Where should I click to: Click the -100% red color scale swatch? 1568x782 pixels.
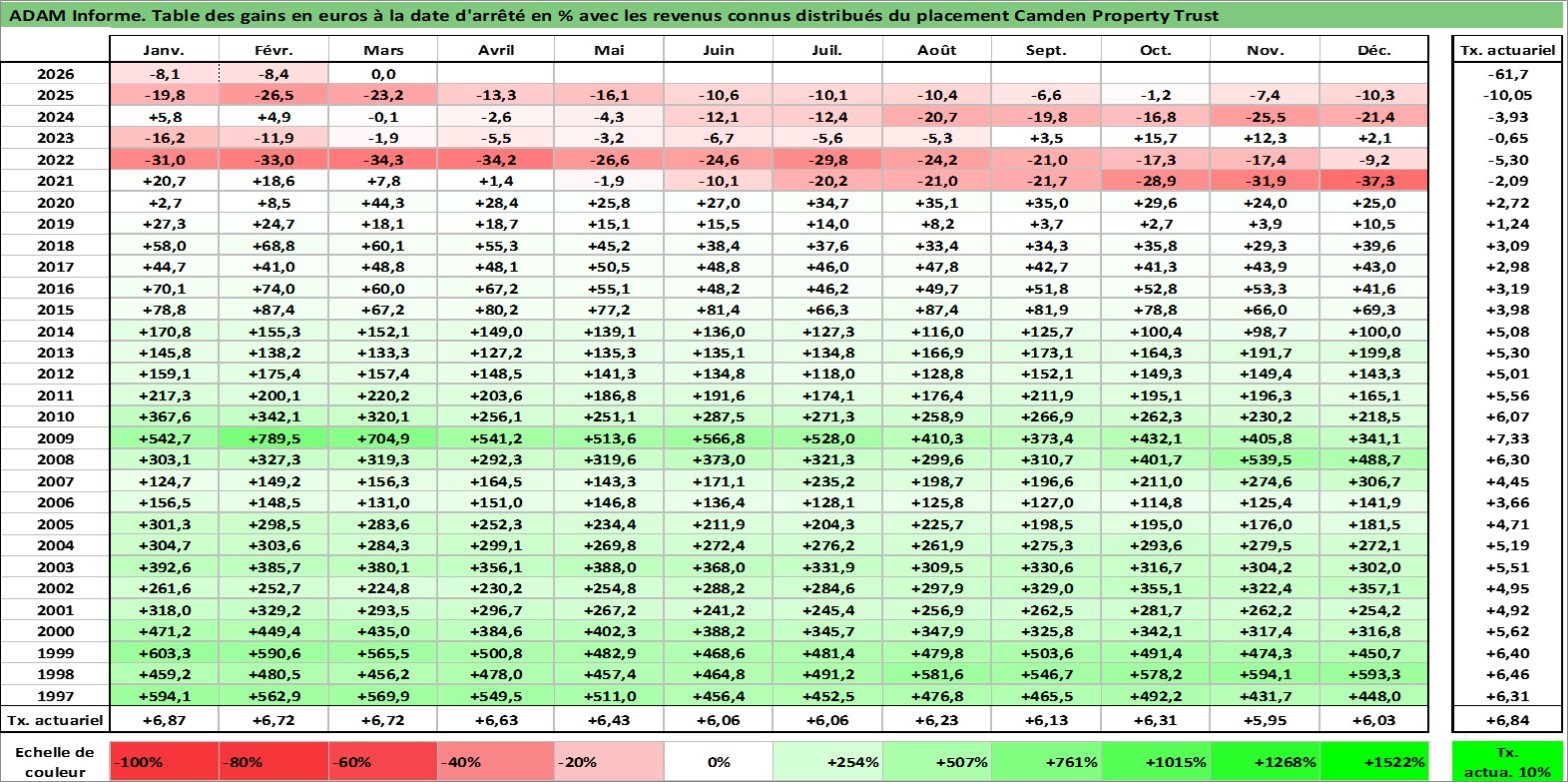tap(165, 762)
